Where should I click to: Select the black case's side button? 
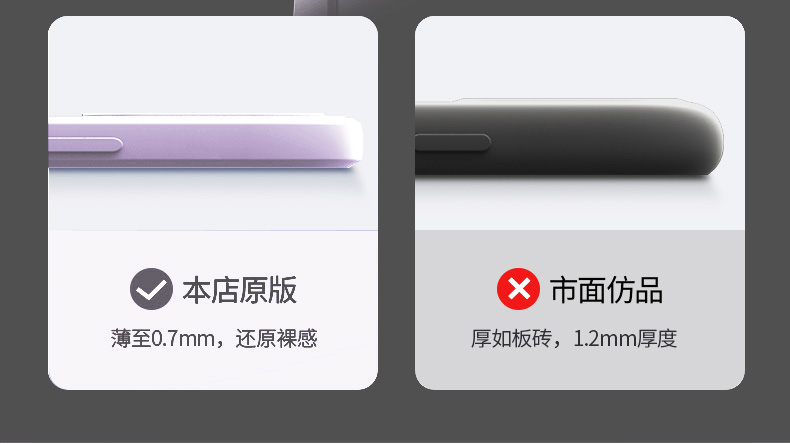(452, 143)
